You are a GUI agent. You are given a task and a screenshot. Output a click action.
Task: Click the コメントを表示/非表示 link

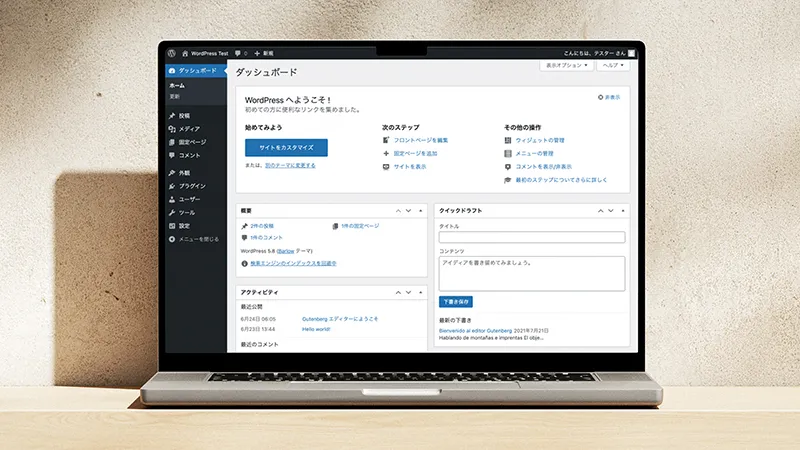click(543, 167)
